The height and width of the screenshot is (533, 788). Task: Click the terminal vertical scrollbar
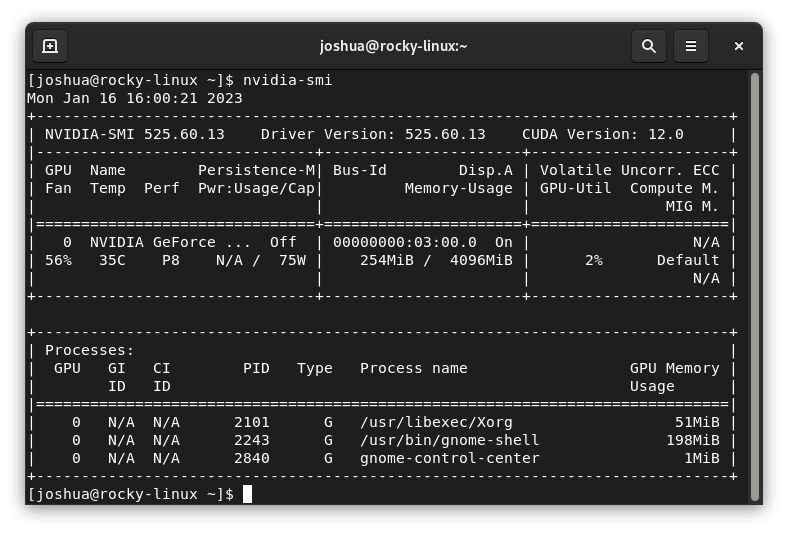[x=754, y=286]
